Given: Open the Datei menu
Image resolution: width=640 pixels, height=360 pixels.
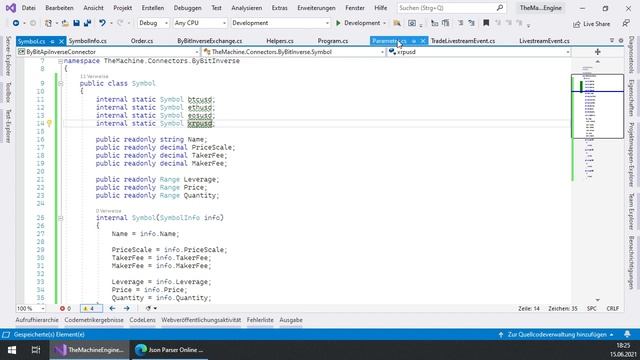Looking at the screenshot, I should coord(29,8).
